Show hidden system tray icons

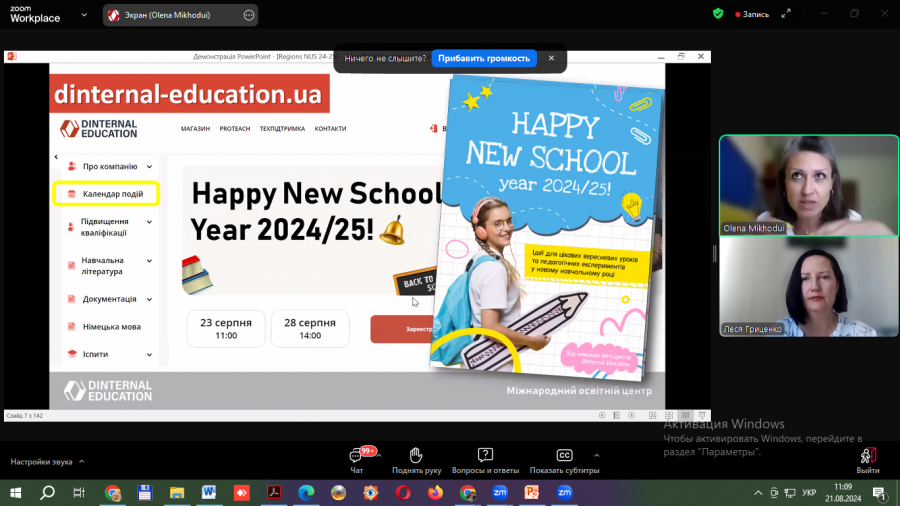758,493
